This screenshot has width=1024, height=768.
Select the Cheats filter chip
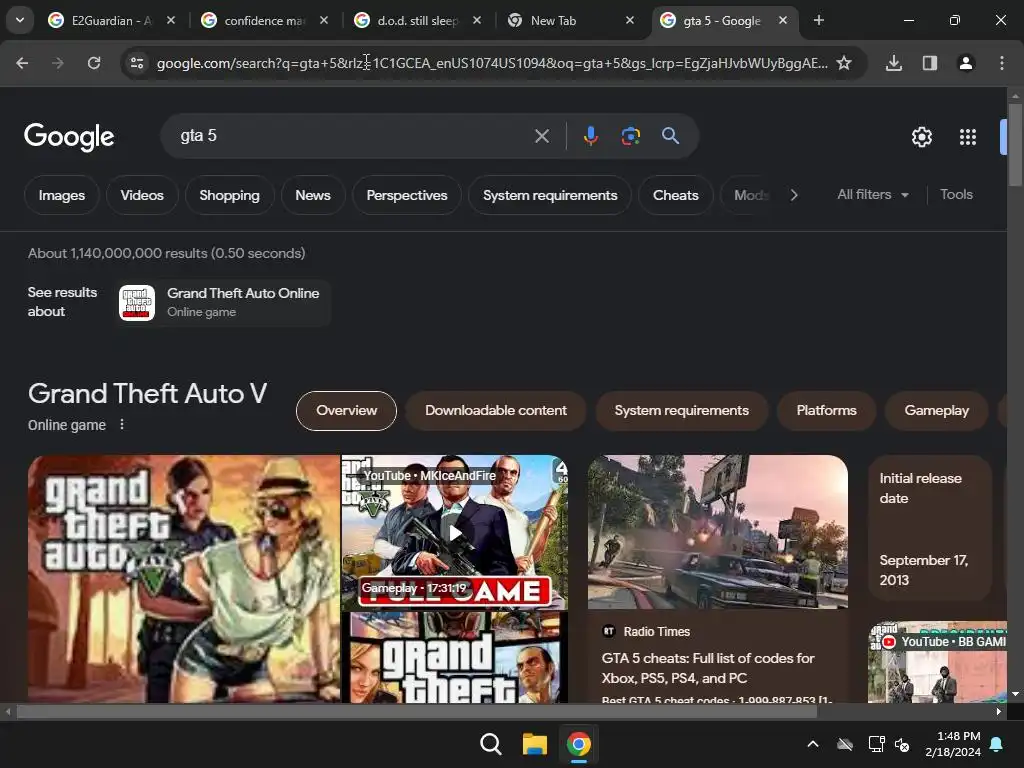[675, 195]
